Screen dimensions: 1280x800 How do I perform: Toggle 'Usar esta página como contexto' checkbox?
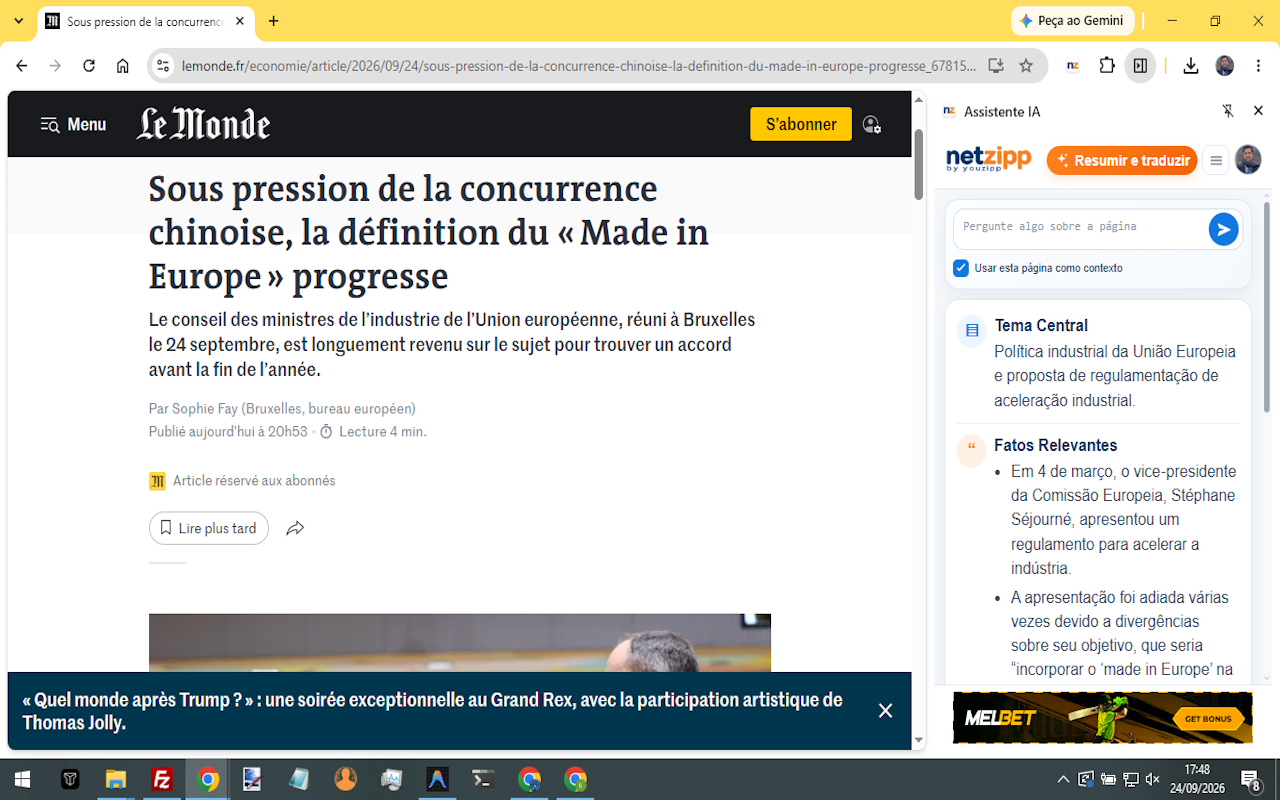pyautogui.click(x=961, y=268)
